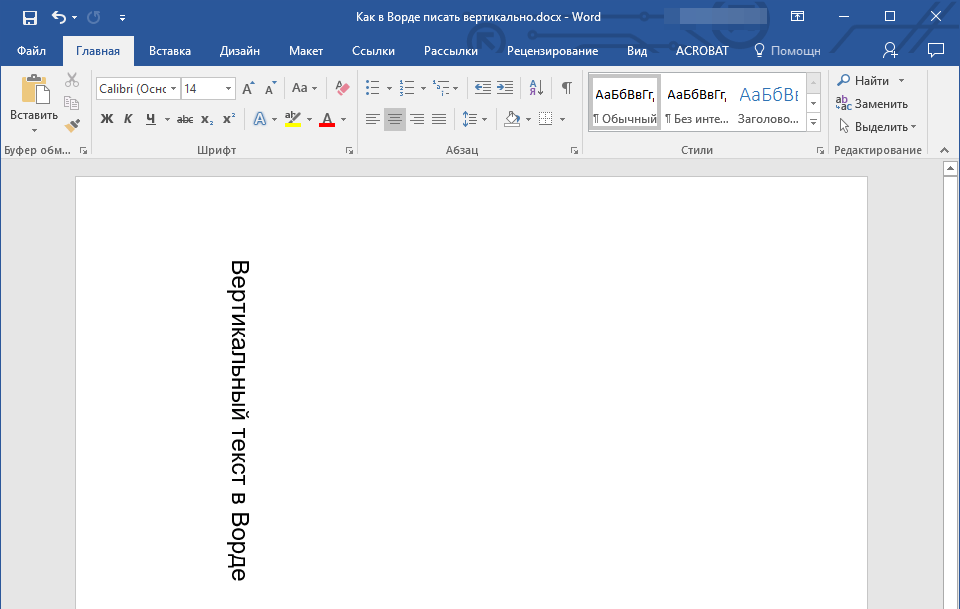This screenshot has width=960, height=609.
Task: Click the Clear All Formatting eraser icon
Action: pos(343,88)
